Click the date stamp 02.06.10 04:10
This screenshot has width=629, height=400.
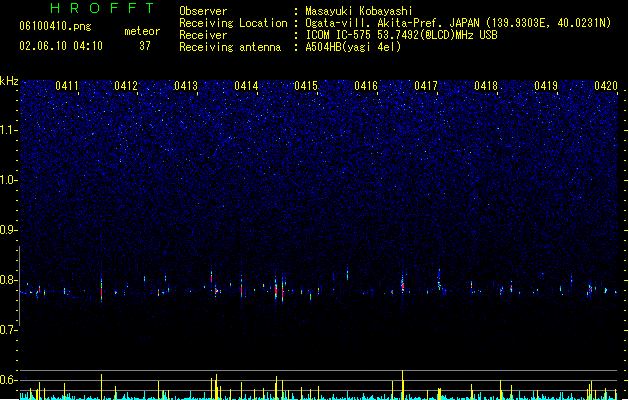point(61,46)
